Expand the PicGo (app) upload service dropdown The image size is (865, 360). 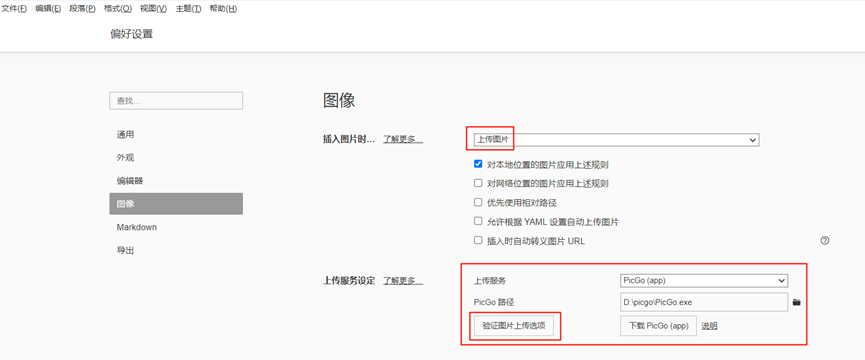coord(704,281)
